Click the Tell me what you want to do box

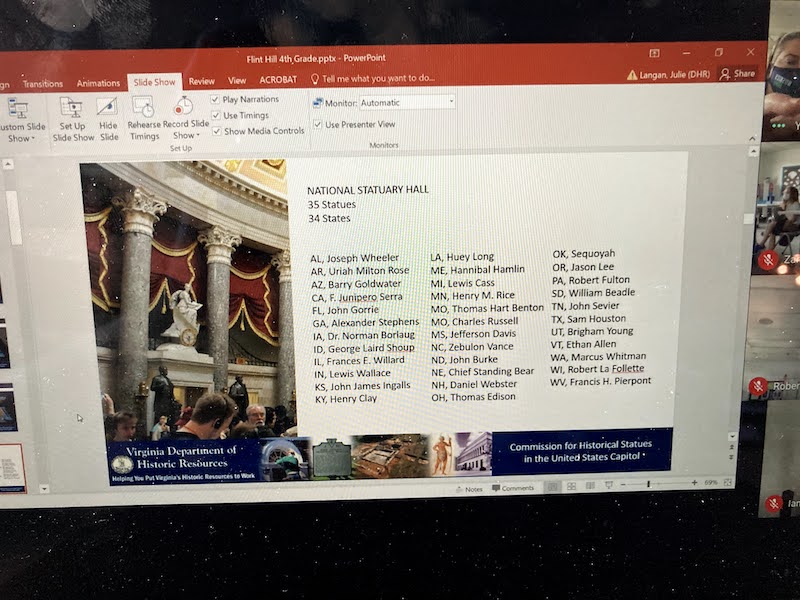[373, 78]
